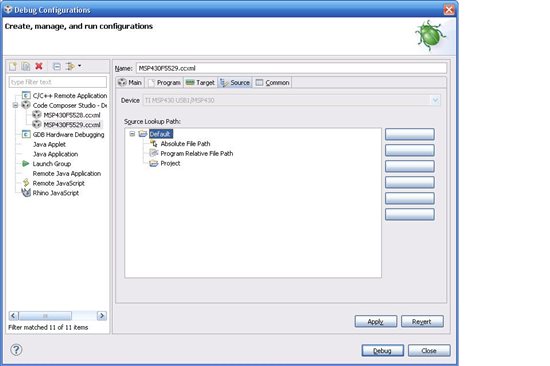The height and width of the screenshot is (366, 550).
Task: Collapse the Default source lookup node
Action: (x=132, y=134)
